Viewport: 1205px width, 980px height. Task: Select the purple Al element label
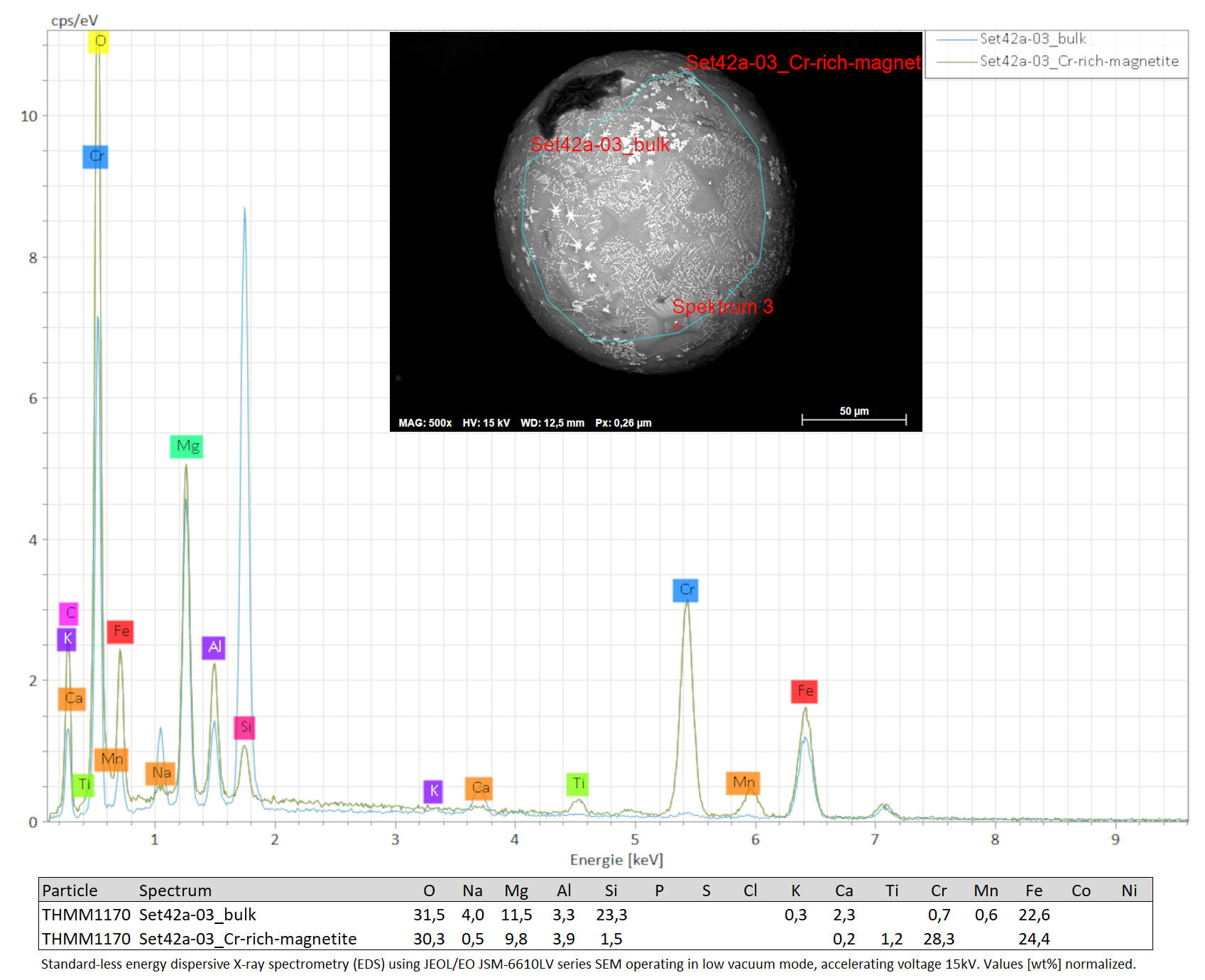click(x=214, y=647)
